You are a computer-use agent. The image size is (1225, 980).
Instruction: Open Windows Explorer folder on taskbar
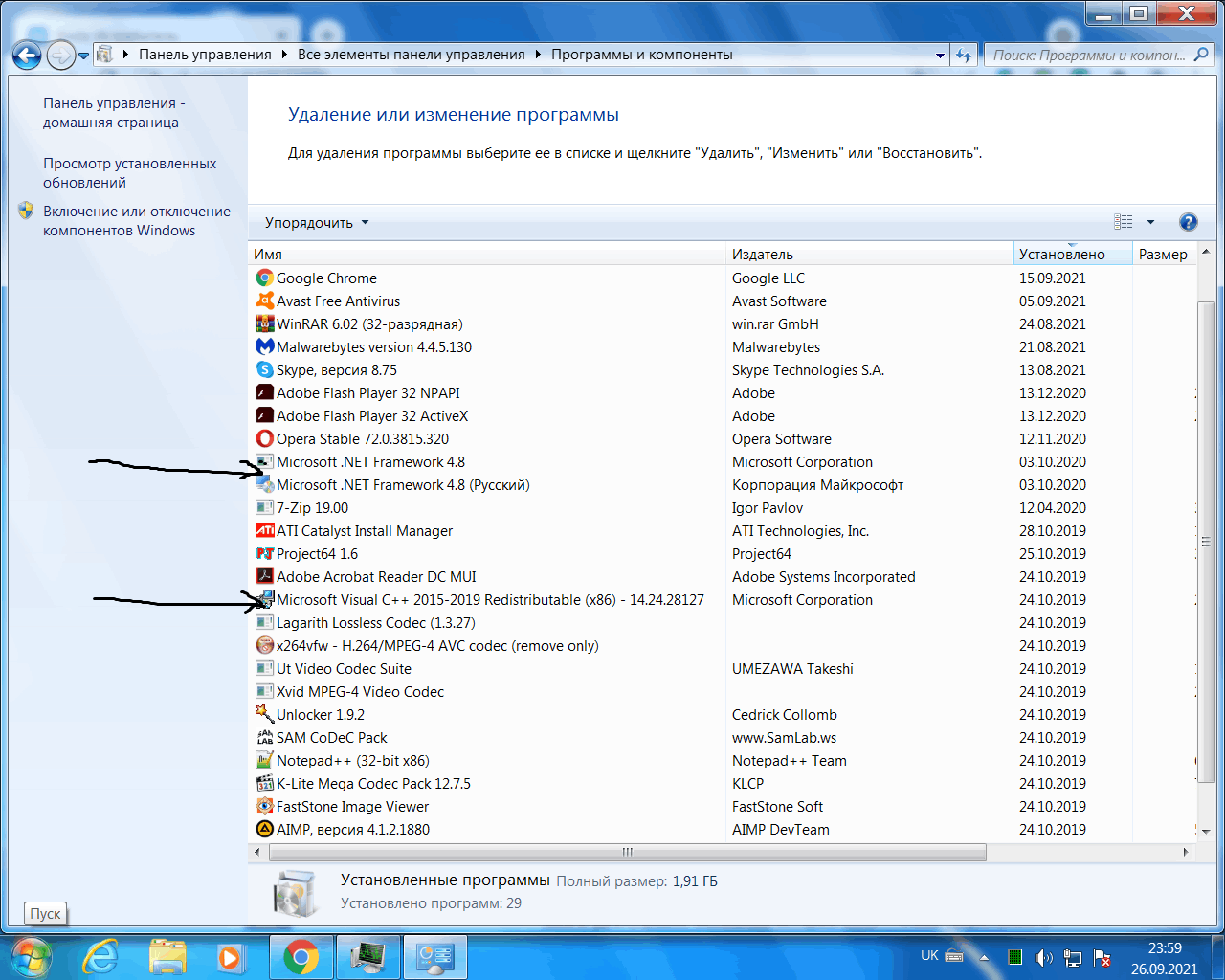click(168, 955)
